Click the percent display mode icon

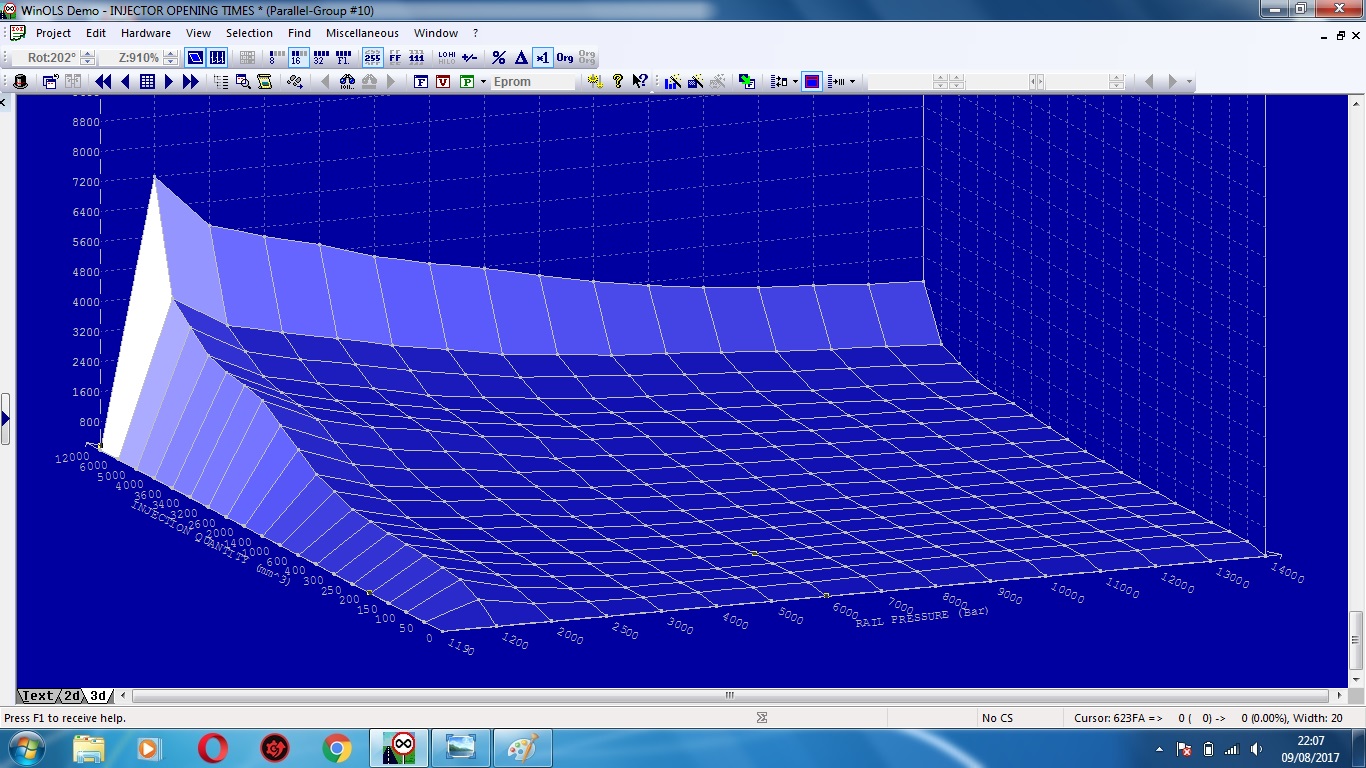point(499,58)
